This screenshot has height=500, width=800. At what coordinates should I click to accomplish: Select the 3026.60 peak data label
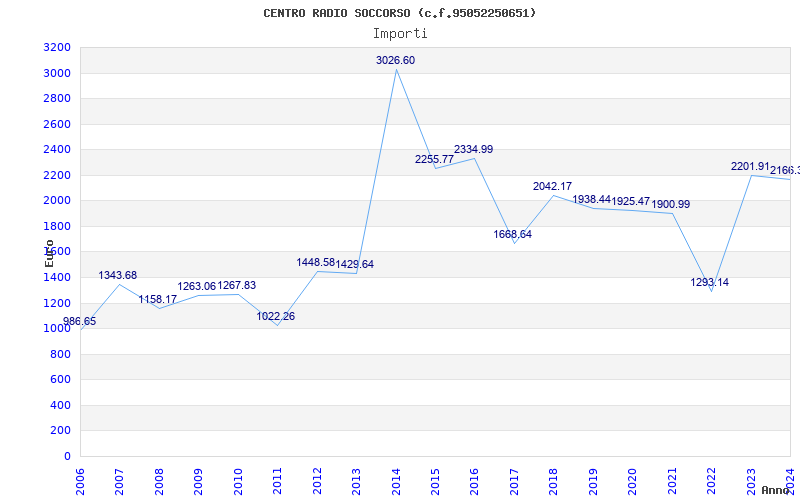click(x=395, y=60)
